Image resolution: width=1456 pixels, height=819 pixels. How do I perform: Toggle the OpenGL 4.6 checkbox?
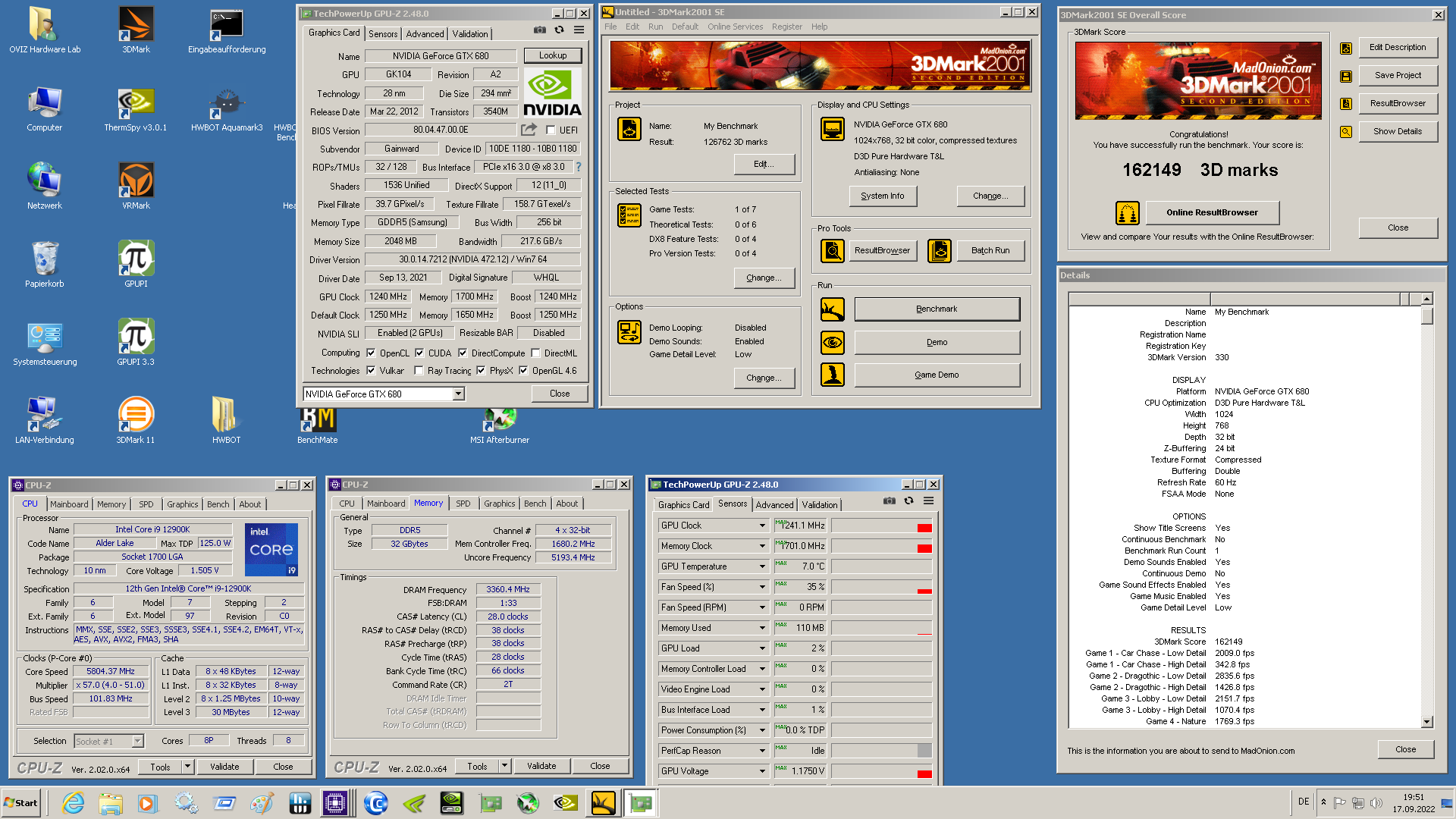click(523, 371)
